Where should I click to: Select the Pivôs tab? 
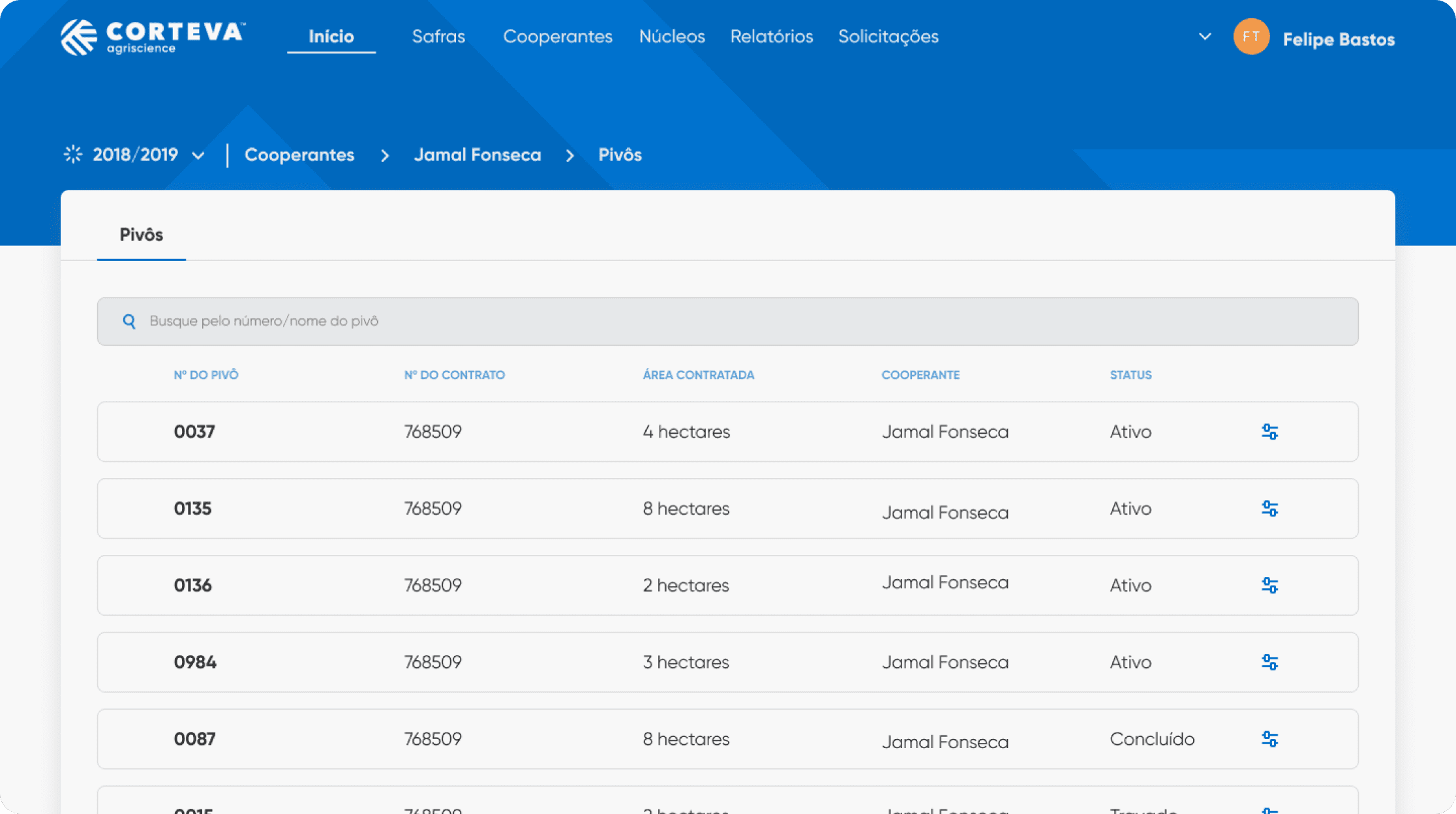141,235
